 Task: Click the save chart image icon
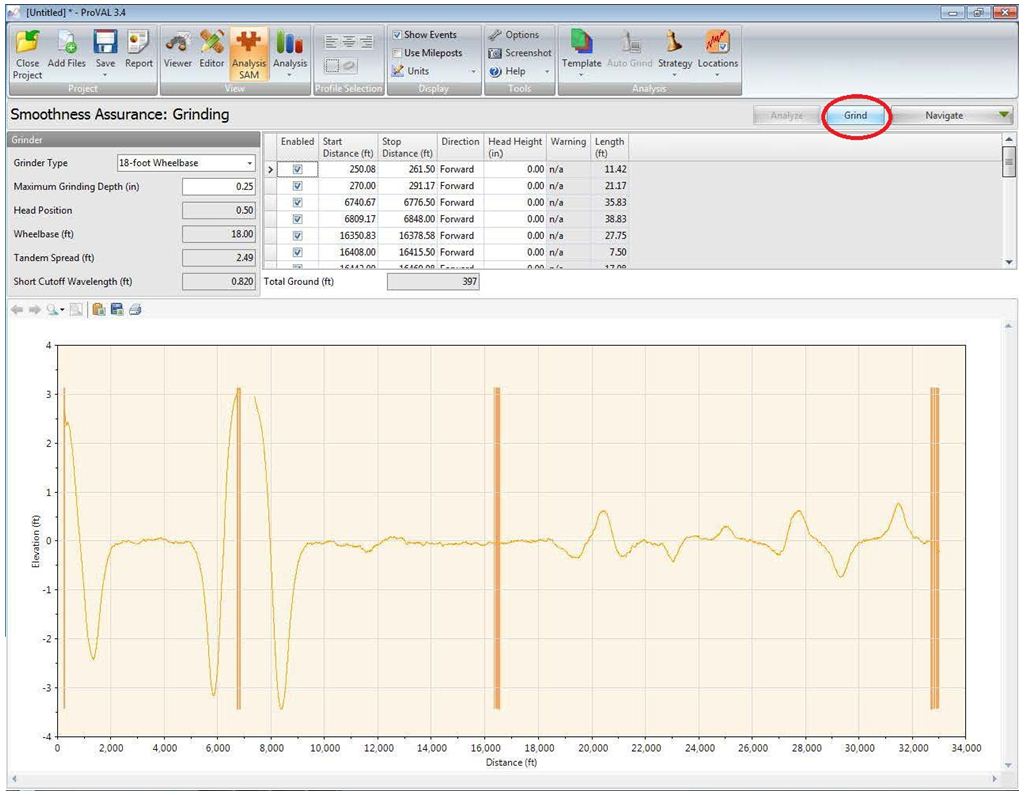point(117,310)
